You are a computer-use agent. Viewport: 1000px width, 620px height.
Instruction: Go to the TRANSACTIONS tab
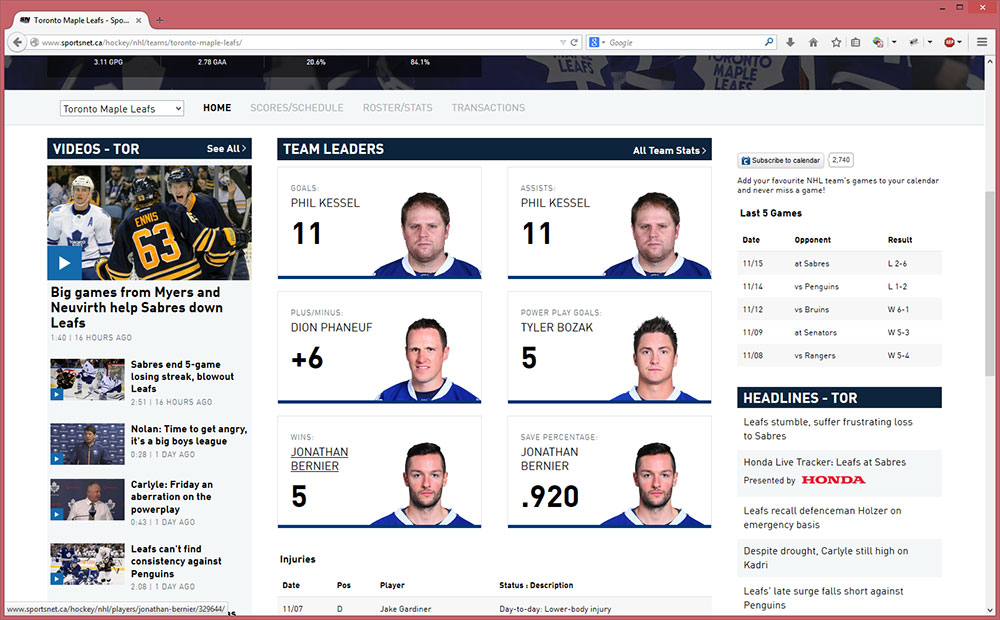coord(488,108)
